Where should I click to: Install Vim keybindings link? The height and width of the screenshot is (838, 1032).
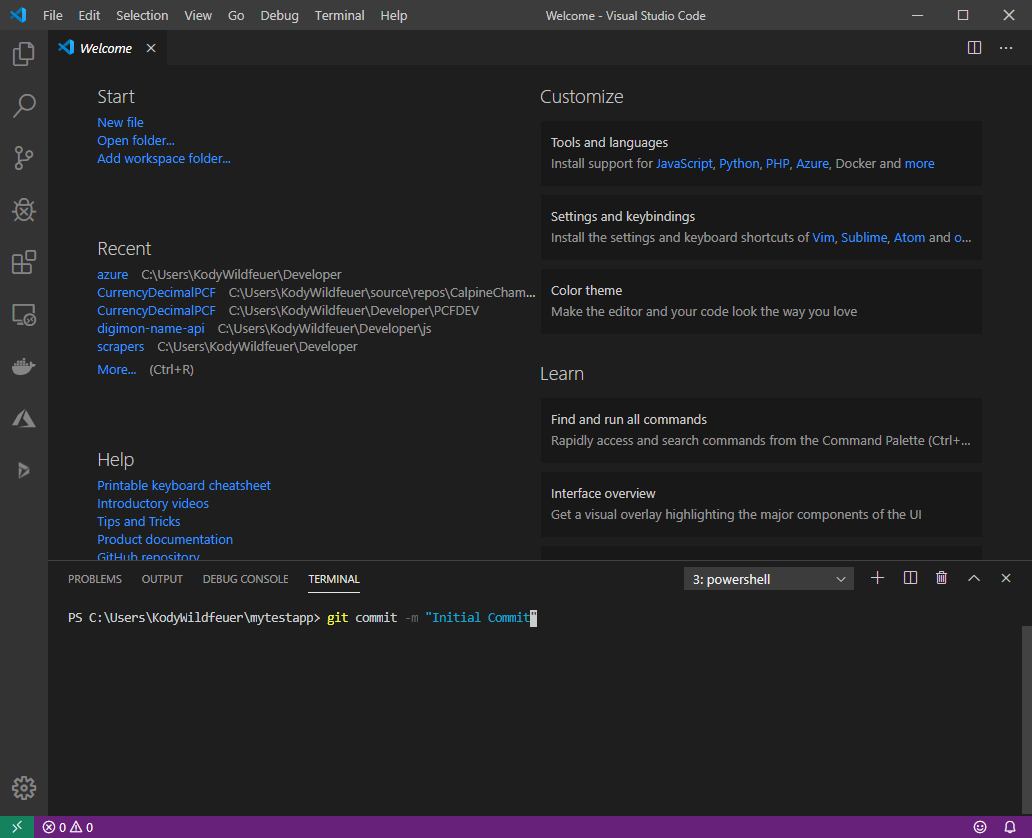[823, 238]
